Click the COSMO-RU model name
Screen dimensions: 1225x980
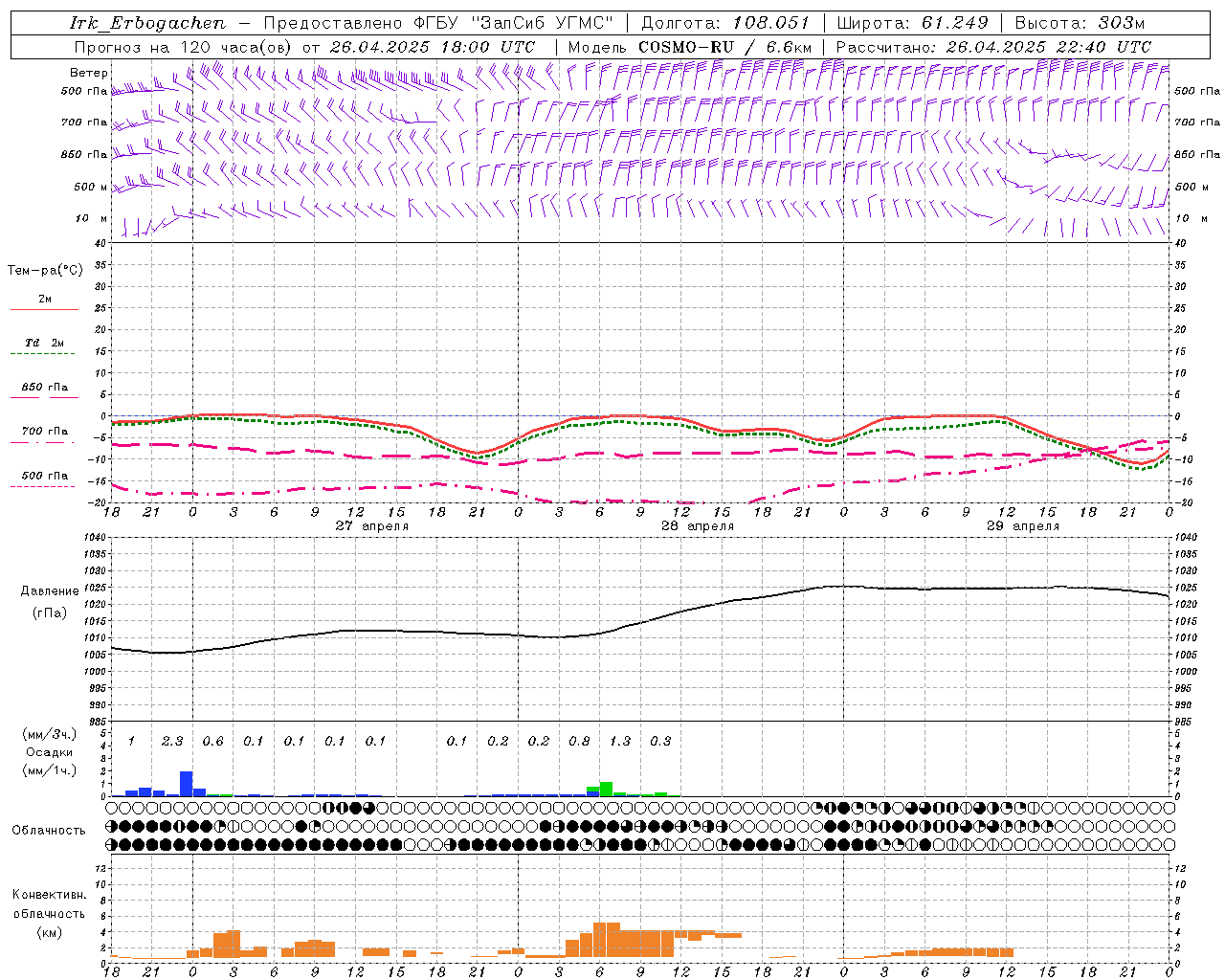coord(686,47)
